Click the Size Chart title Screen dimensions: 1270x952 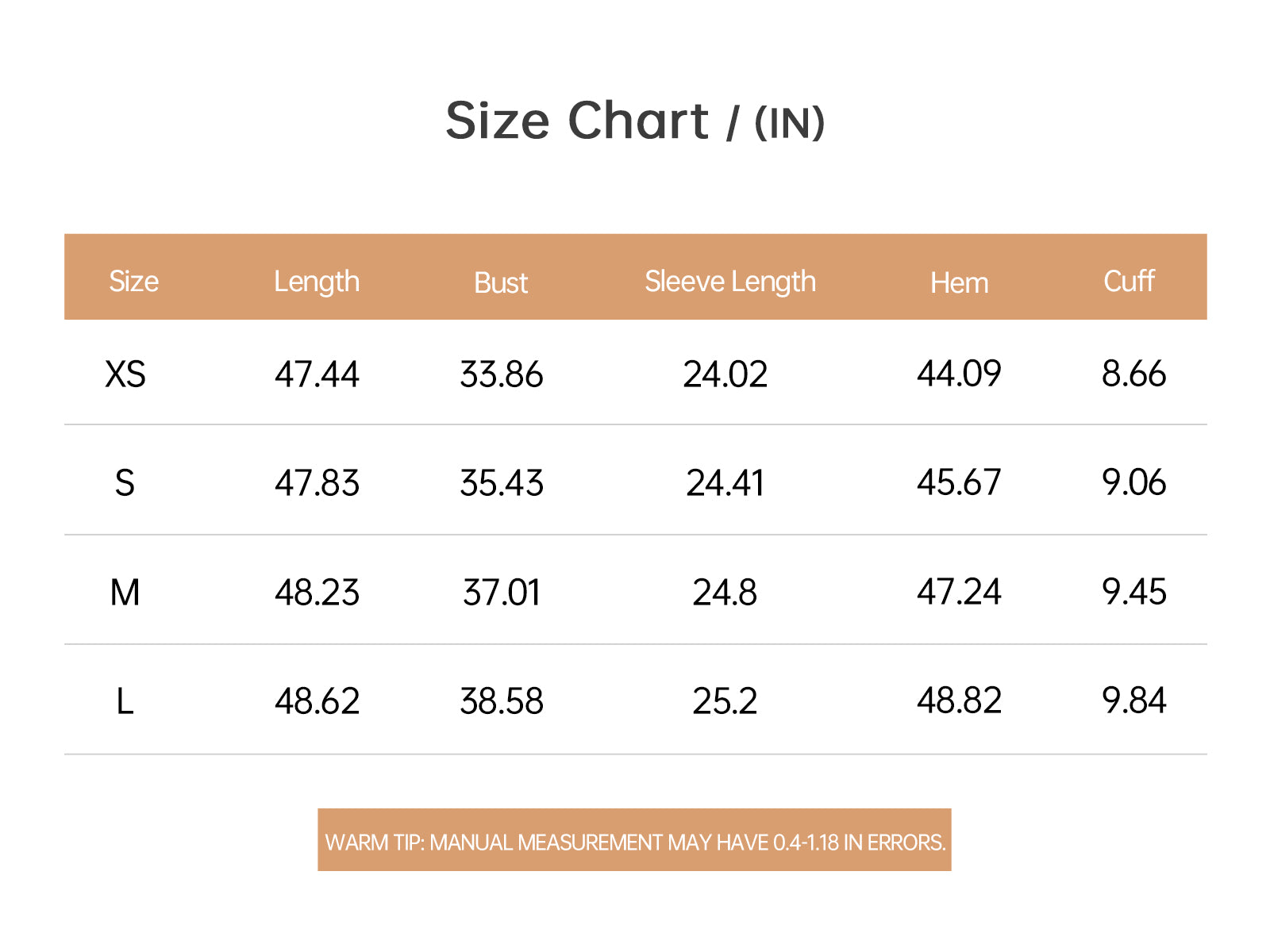pos(635,121)
